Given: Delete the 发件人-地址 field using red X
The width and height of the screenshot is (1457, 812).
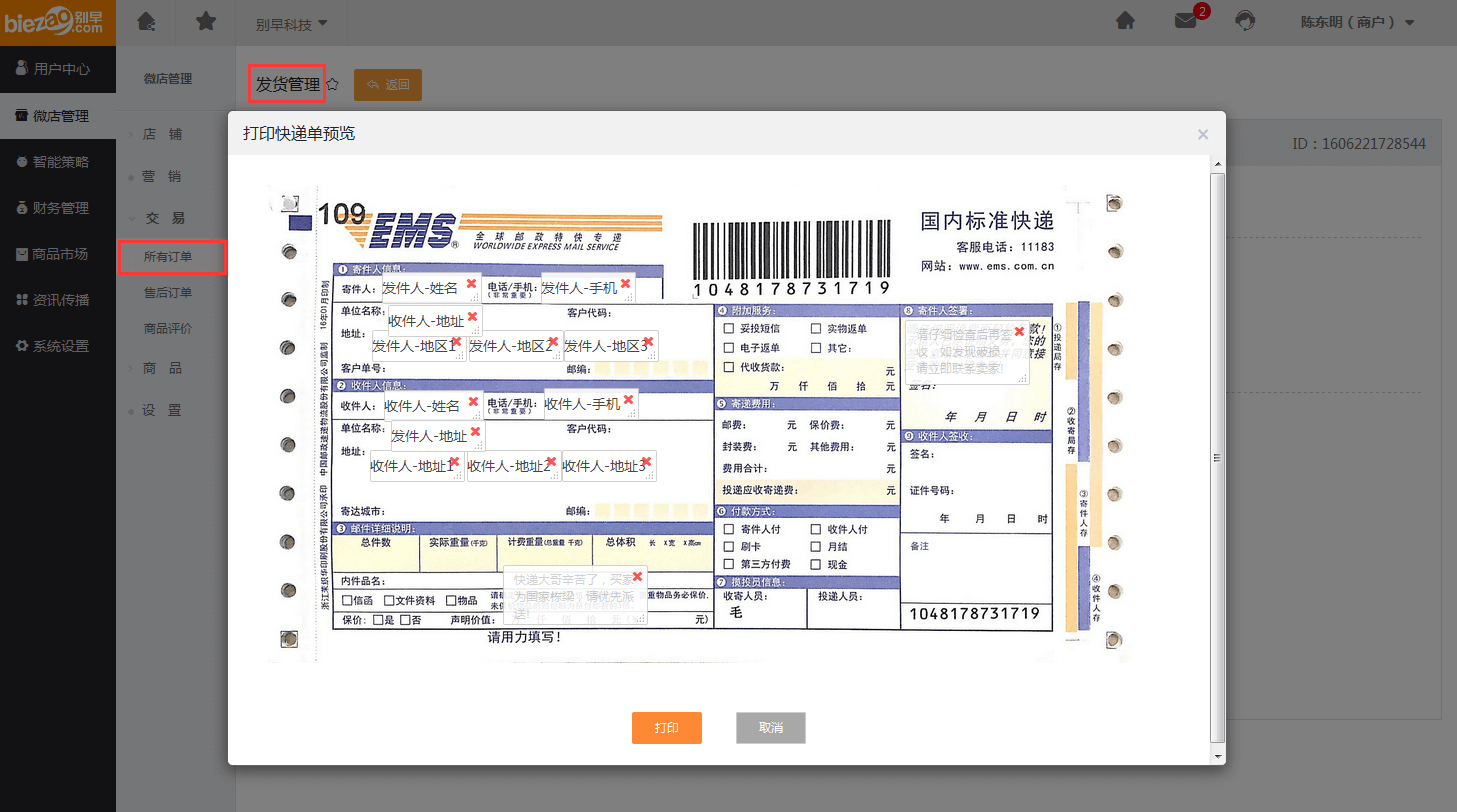Looking at the screenshot, I should 475,432.
